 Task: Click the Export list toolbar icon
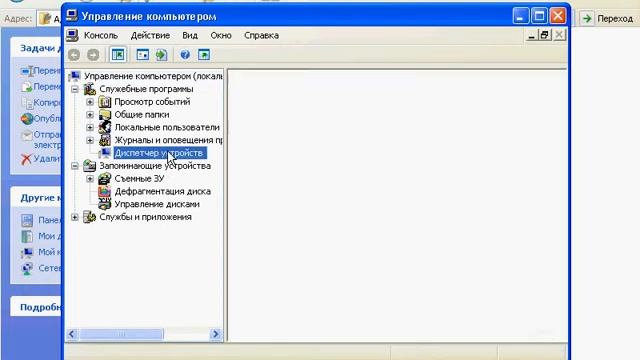coord(162,55)
